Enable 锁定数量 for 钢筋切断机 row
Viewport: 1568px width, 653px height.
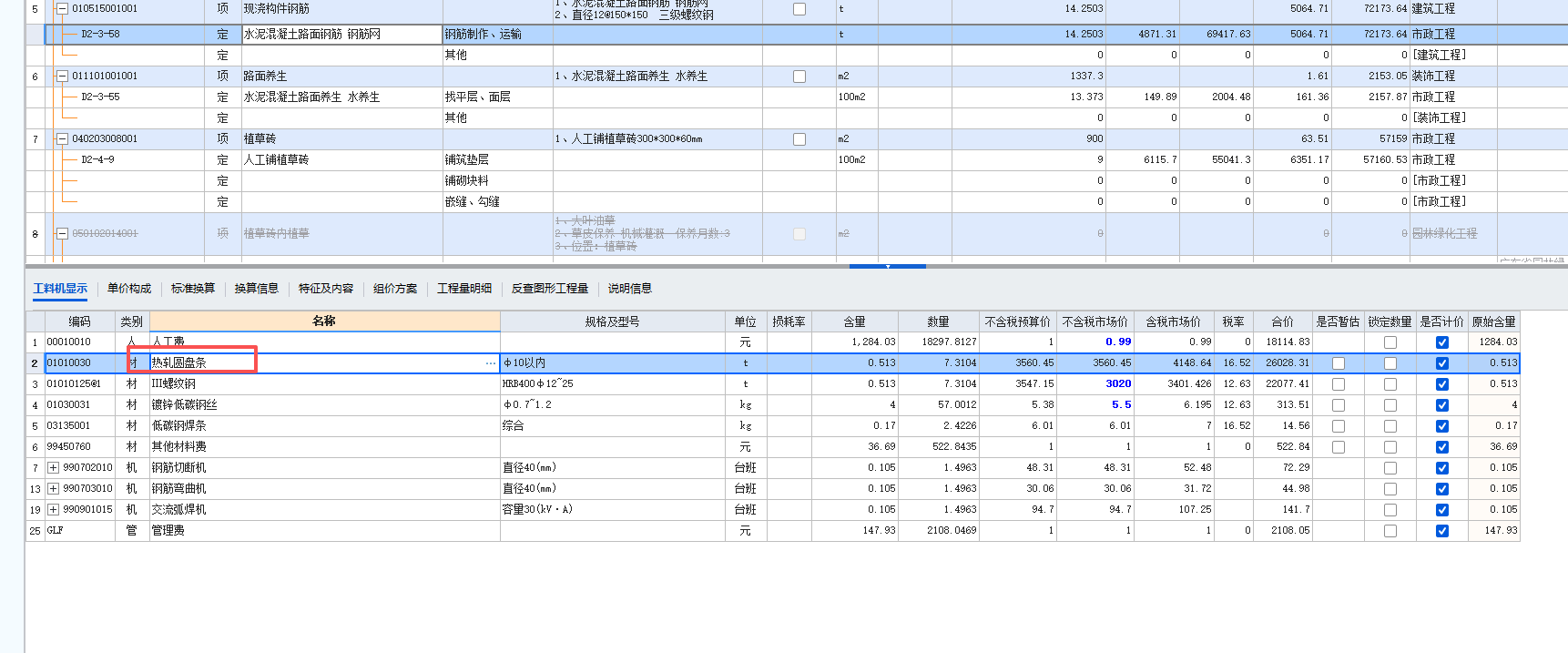point(1390,468)
